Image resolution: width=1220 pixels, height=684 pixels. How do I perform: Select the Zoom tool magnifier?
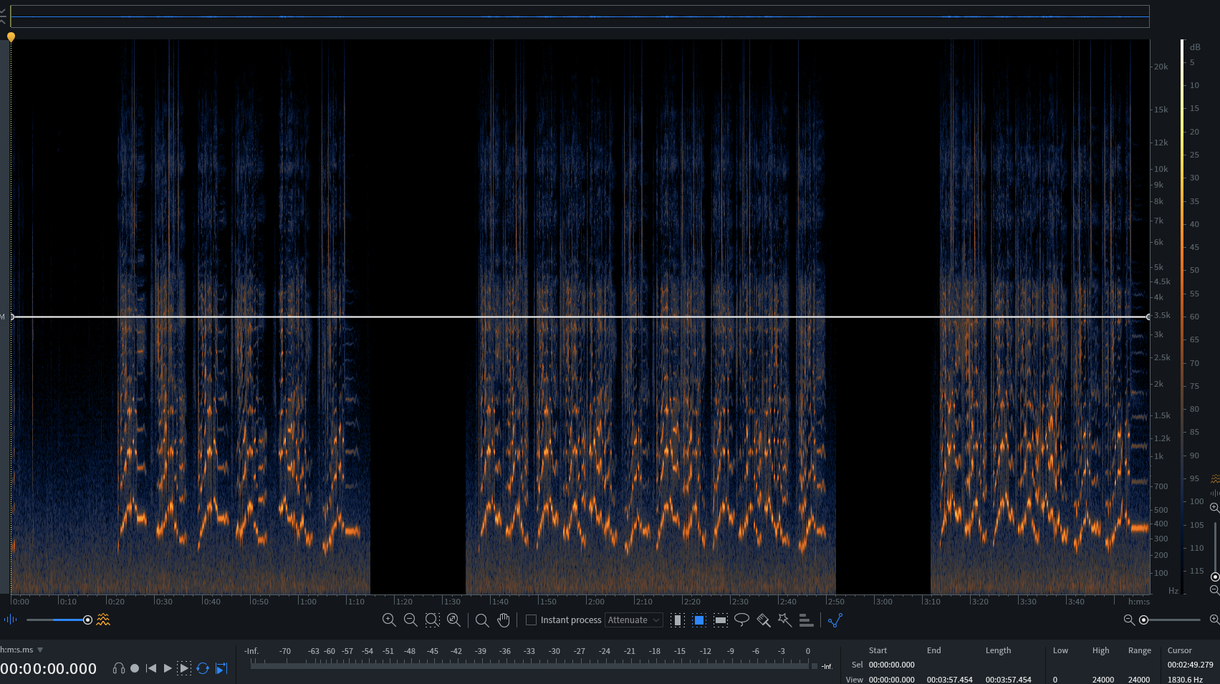(482, 620)
